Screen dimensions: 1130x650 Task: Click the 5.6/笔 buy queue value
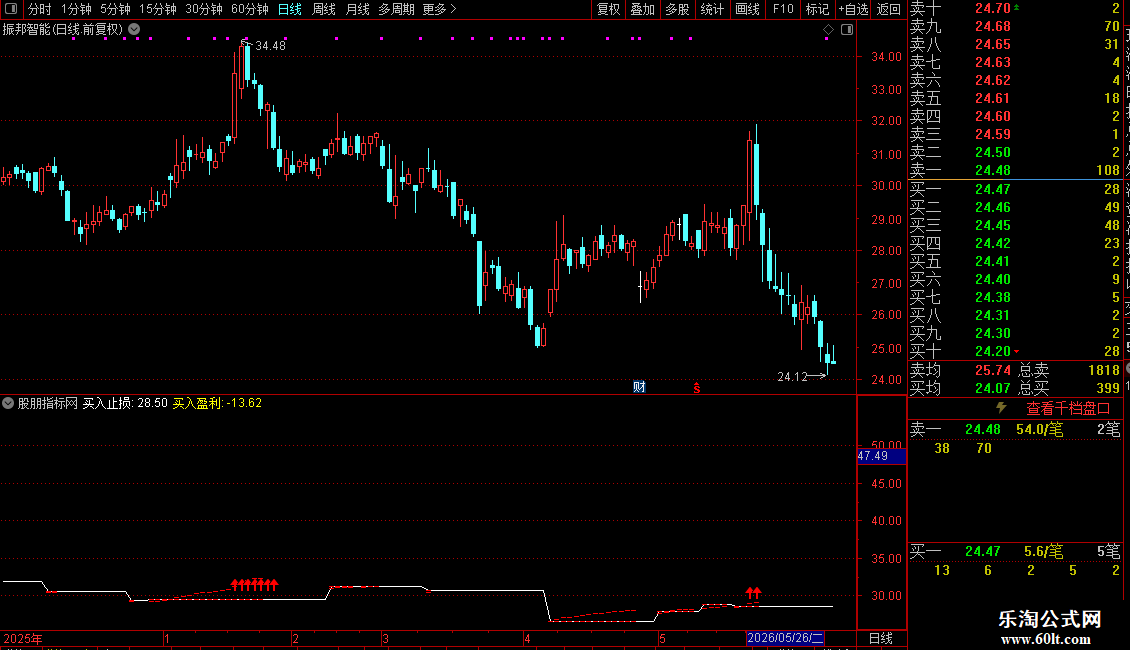(x=1044, y=552)
